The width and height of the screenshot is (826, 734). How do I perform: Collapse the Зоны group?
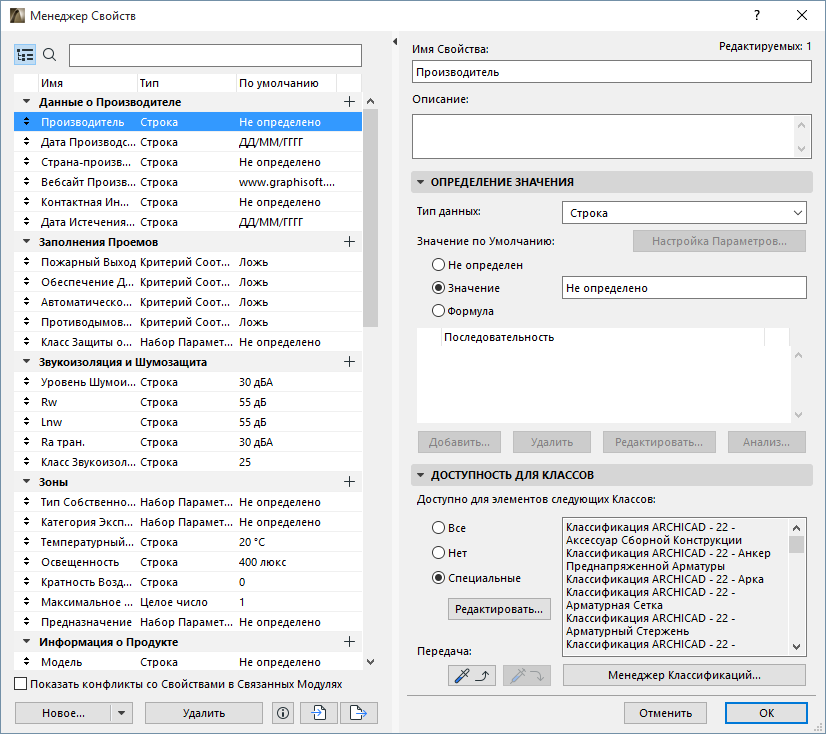[26, 482]
